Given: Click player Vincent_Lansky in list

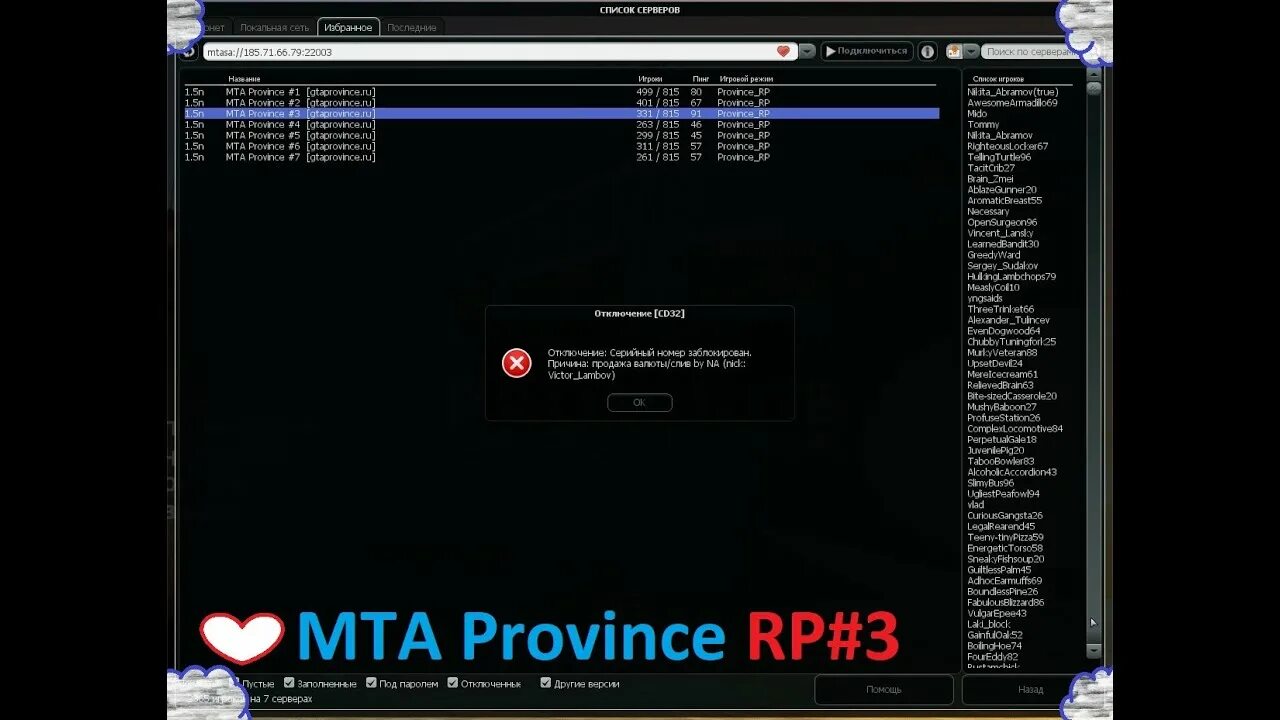Looking at the screenshot, I should click(x=1000, y=233).
